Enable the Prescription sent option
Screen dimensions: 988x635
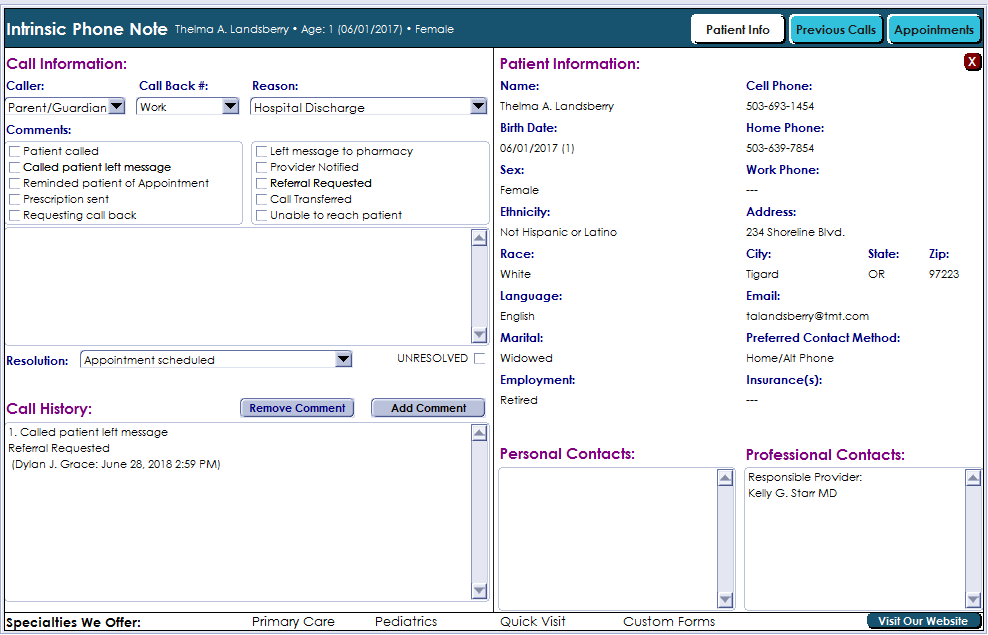[x=15, y=200]
